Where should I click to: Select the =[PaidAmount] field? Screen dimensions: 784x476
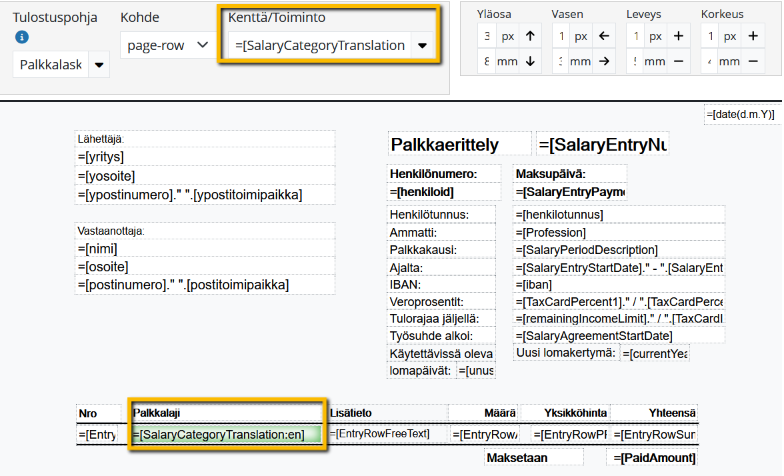[x=656, y=458]
